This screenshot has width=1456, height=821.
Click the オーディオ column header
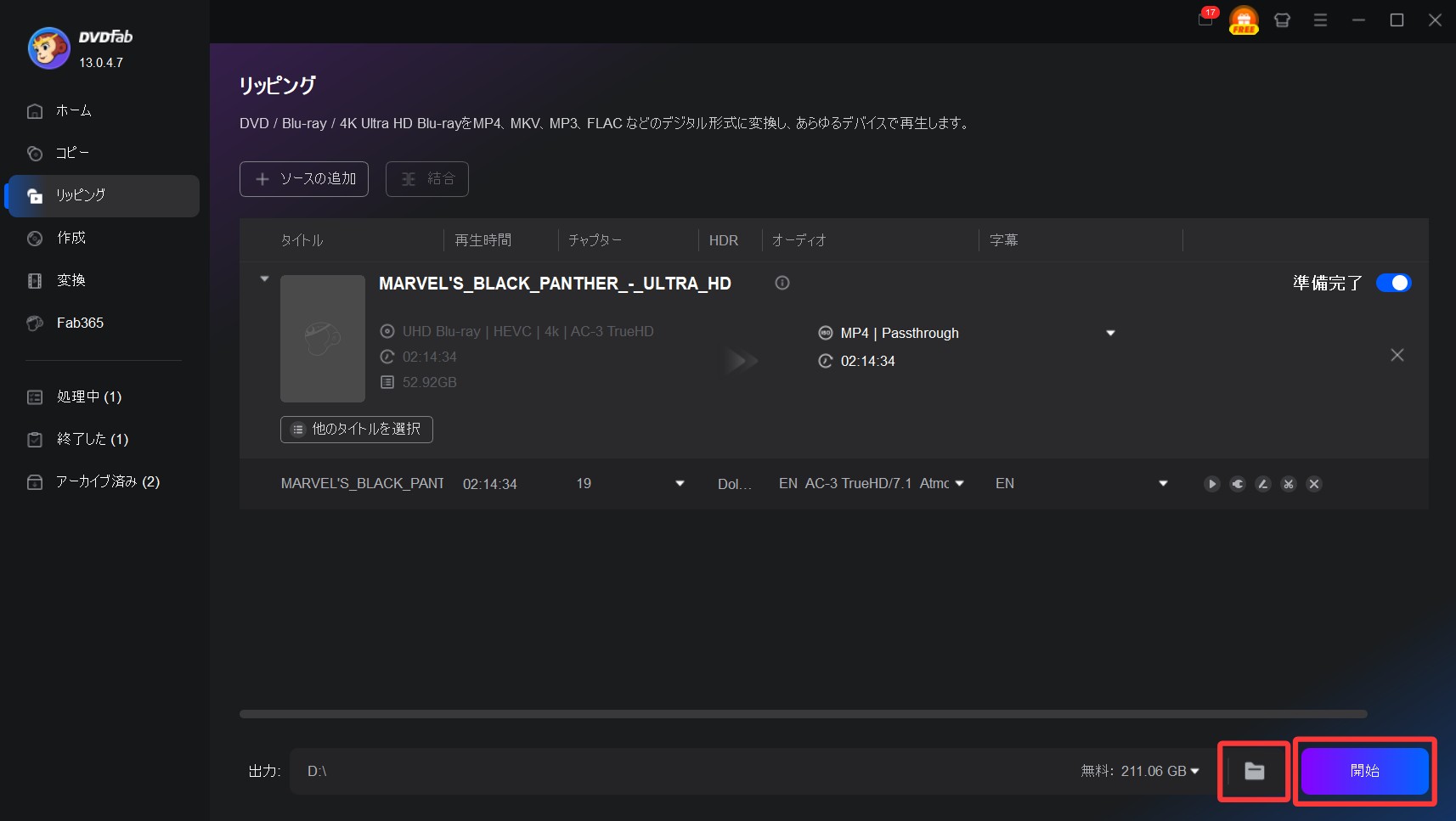(x=799, y=240)
